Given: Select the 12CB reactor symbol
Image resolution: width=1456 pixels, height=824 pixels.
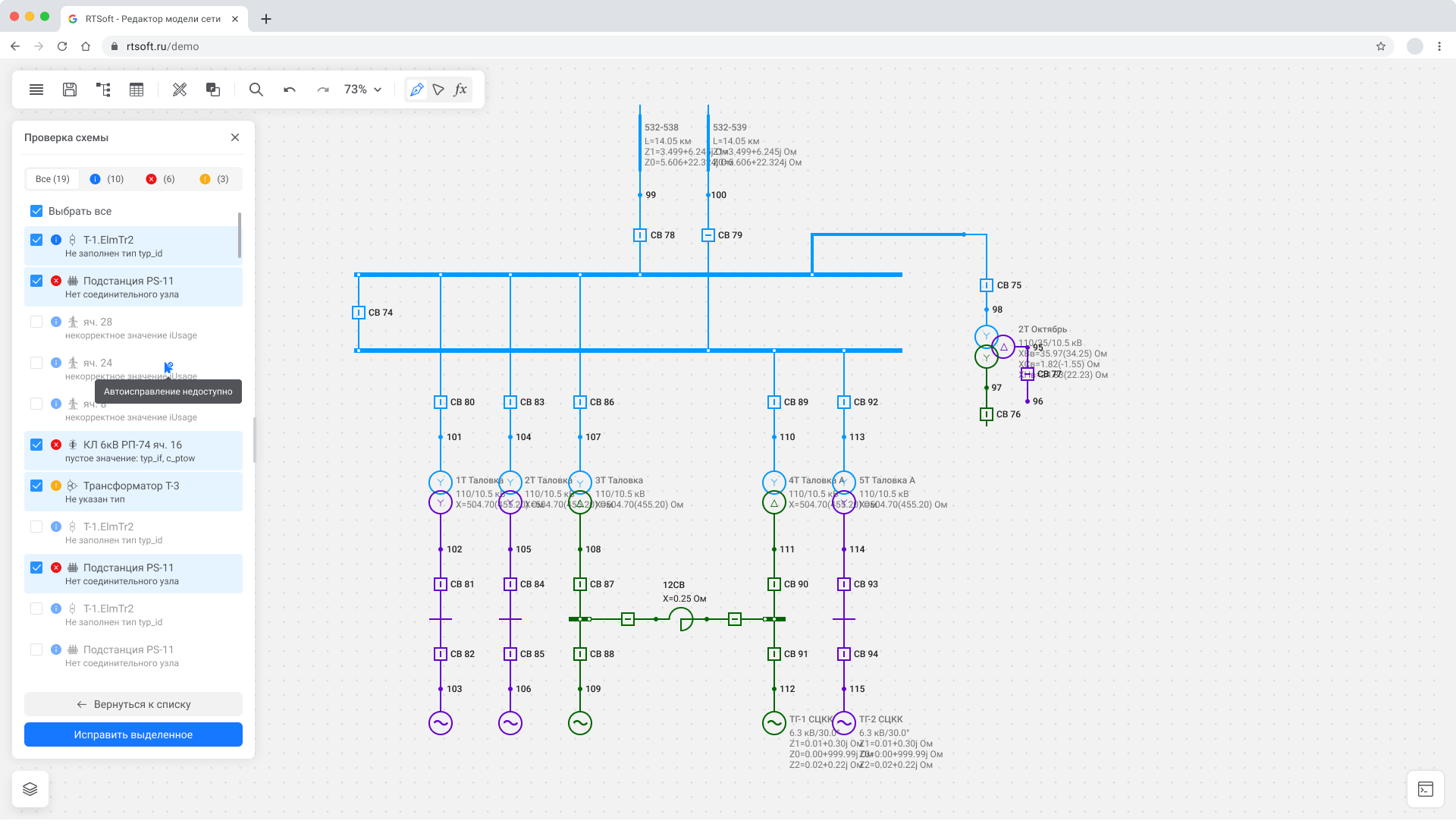Looking at the screenshot, I should (681, 619).
